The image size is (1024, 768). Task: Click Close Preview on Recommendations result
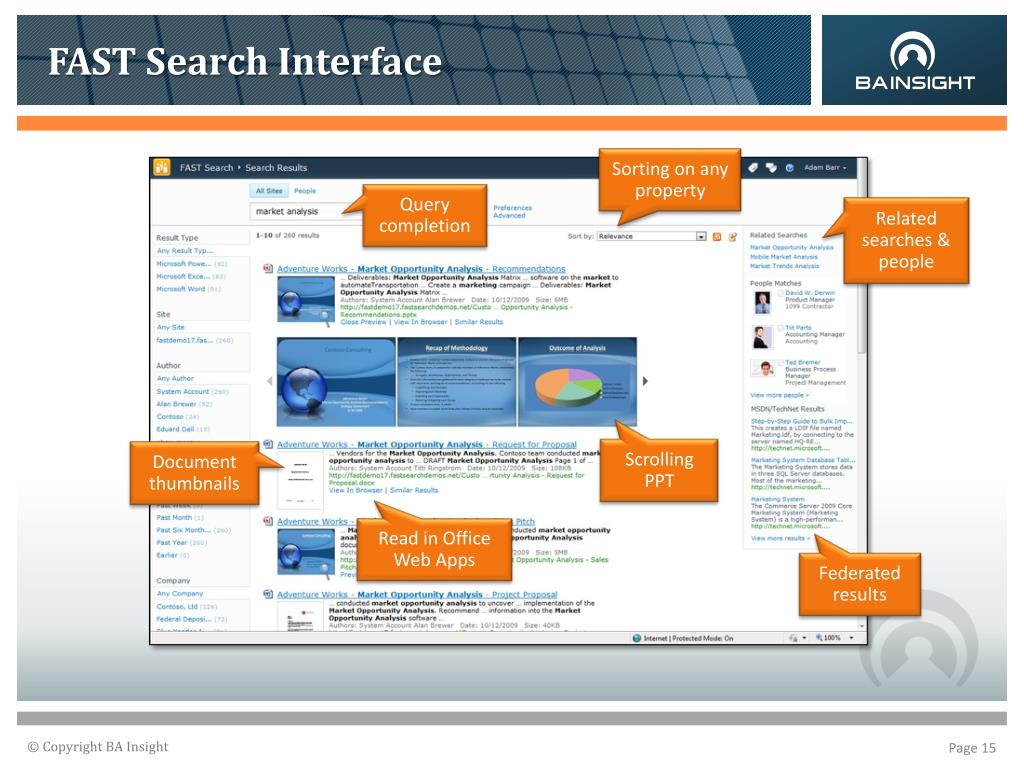(364, 321)
